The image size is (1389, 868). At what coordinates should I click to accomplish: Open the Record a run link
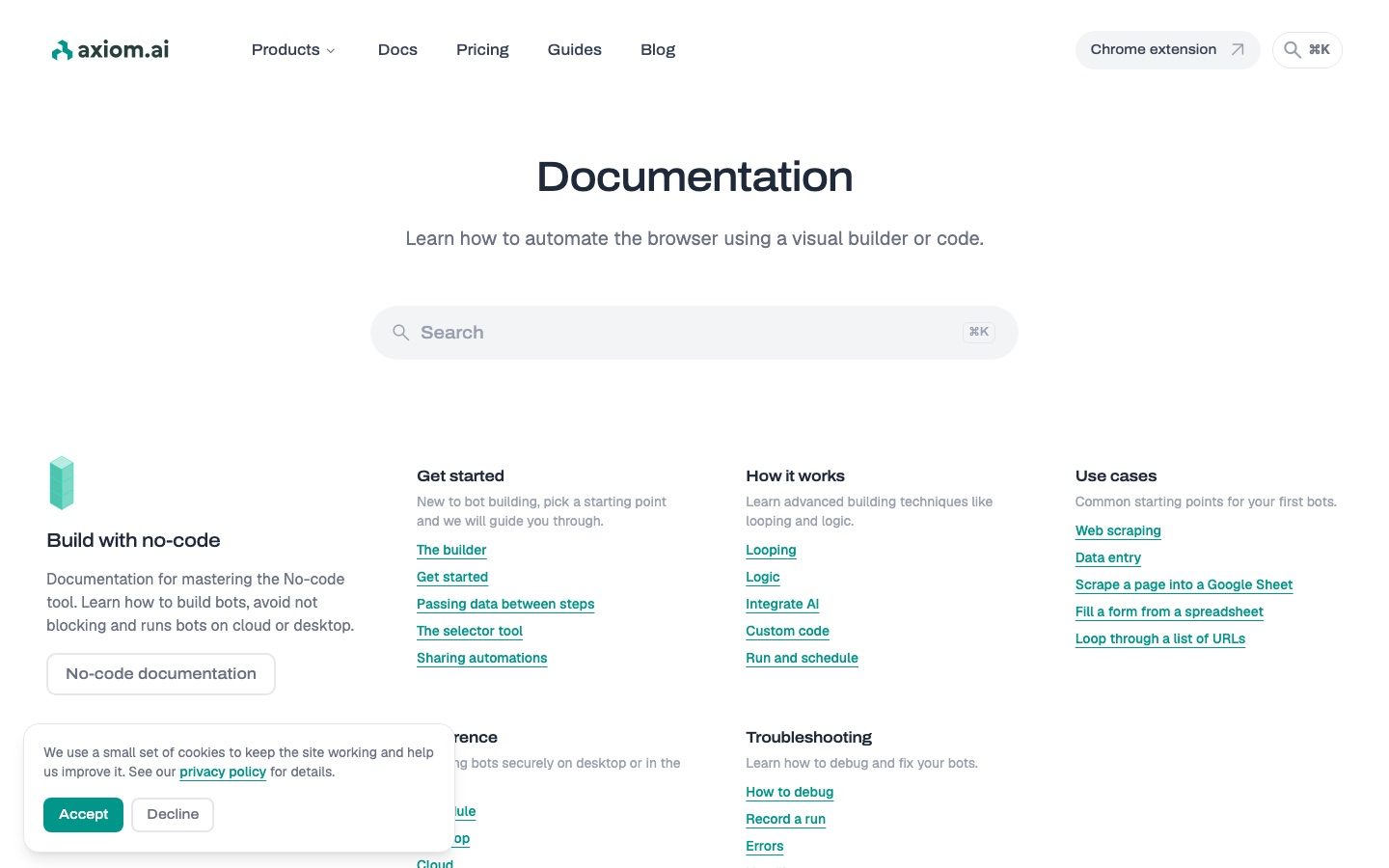785,819
